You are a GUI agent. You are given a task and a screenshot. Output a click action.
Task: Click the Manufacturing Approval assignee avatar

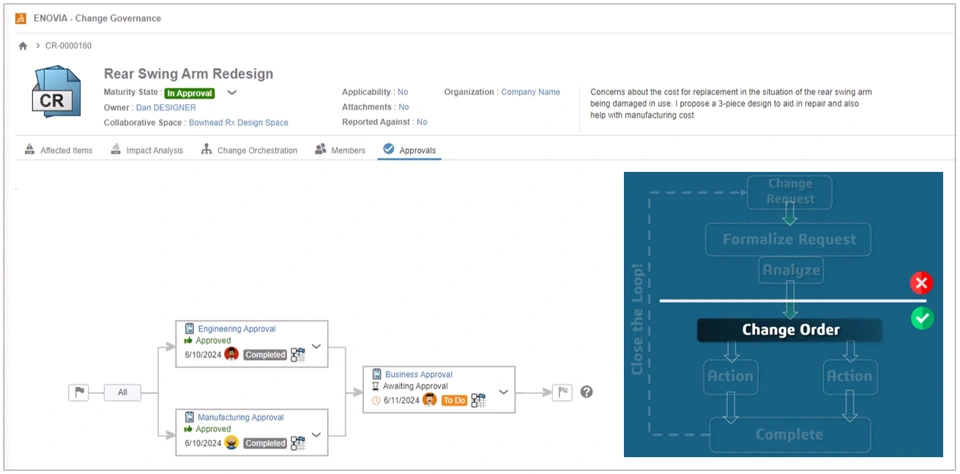tap(231, 443)
